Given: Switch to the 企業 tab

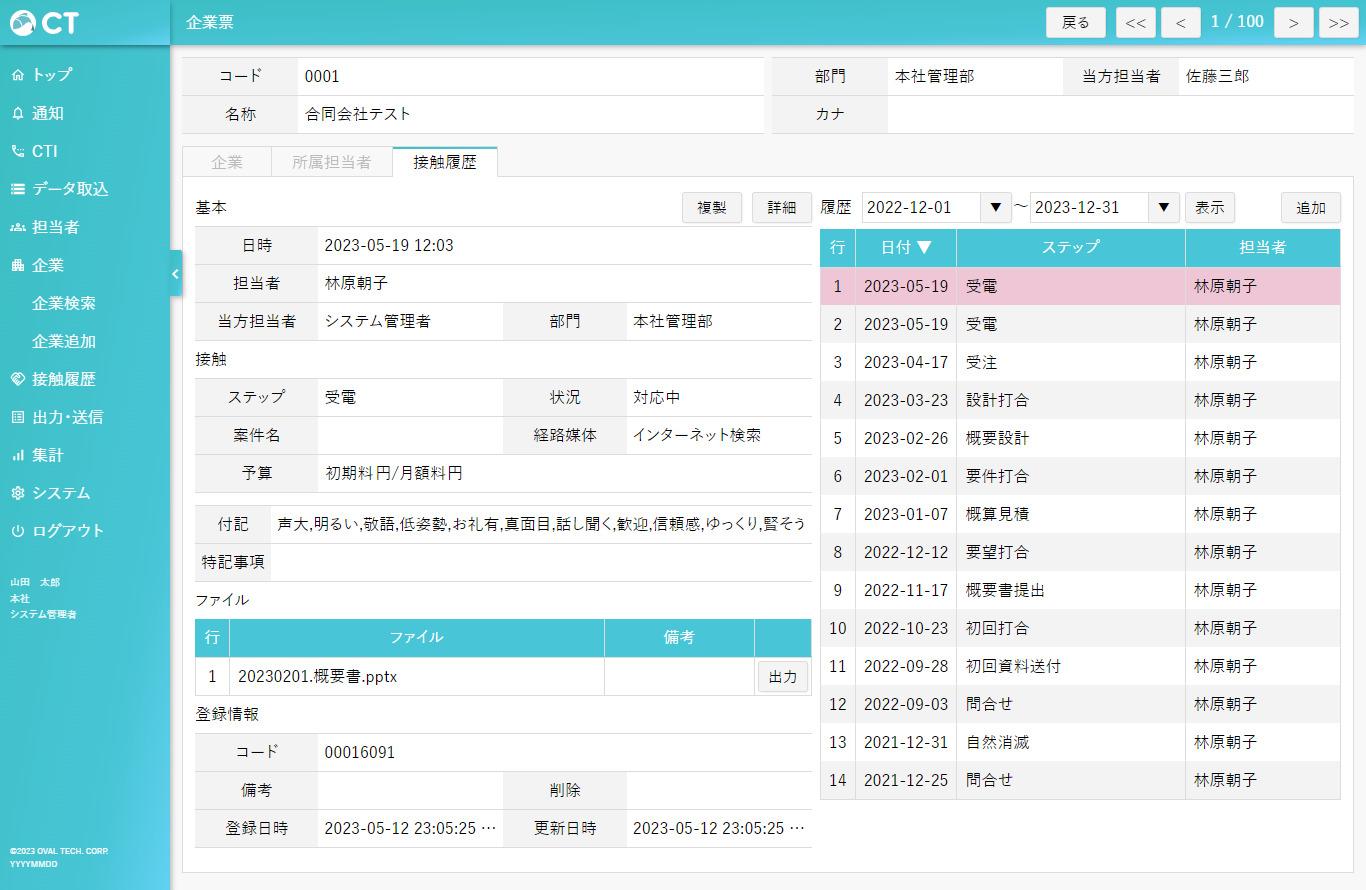Looking at the screenshot, I should click(x=227, y=162).
